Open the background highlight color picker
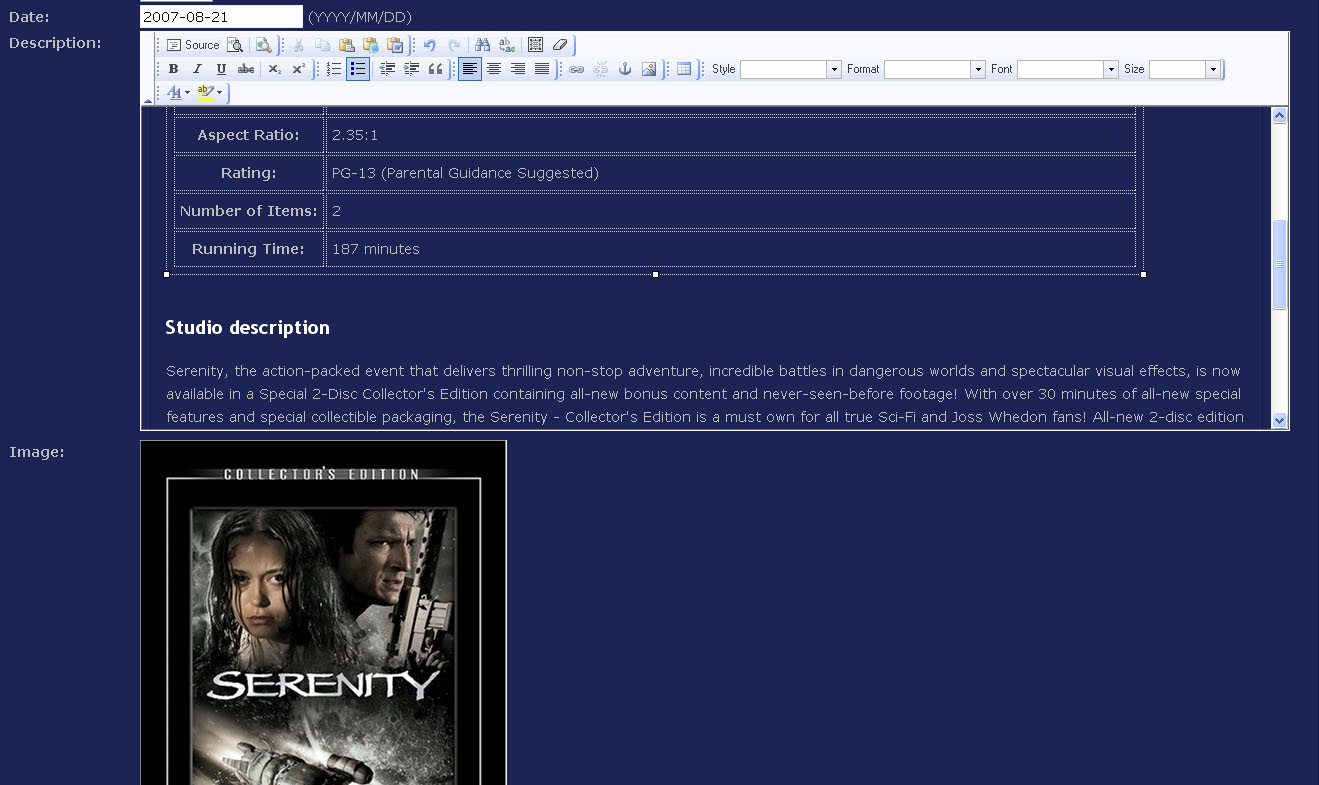This screenshot has height=785, width=1319. coord(209,93)
